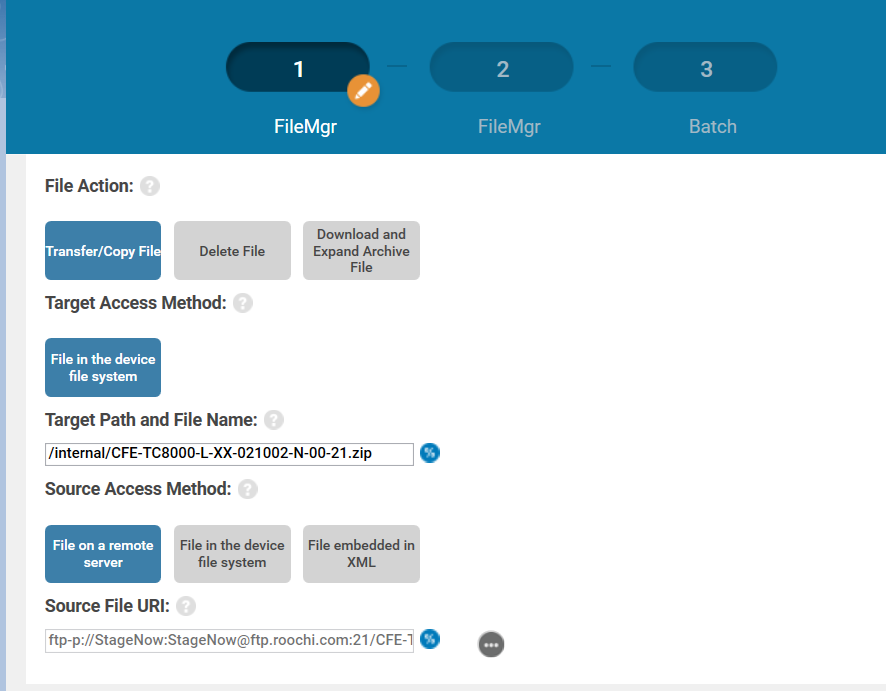This screenshot has height=691, width=886.
Task: Click the Source File URI heading text
Action: coord(107,606)
